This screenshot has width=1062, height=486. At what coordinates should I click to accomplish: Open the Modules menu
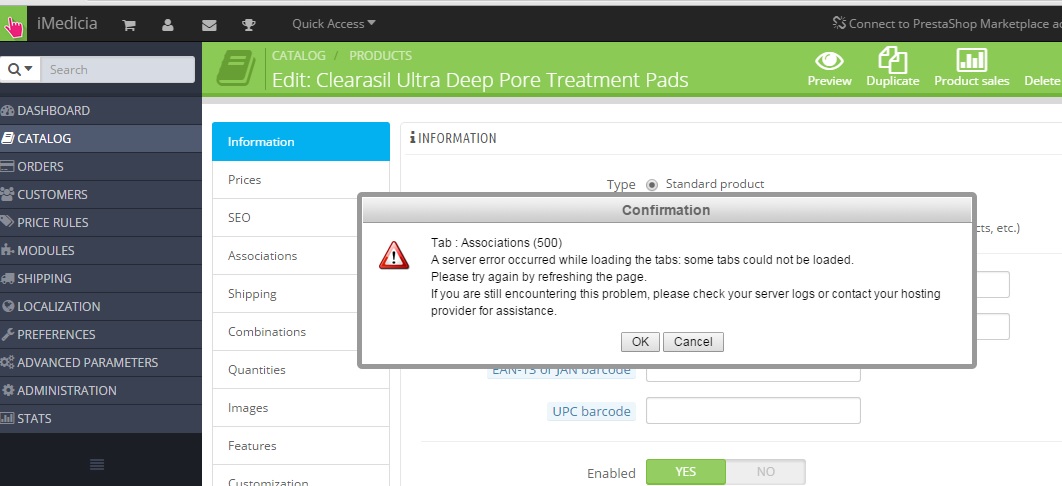(x=101, y=250)
